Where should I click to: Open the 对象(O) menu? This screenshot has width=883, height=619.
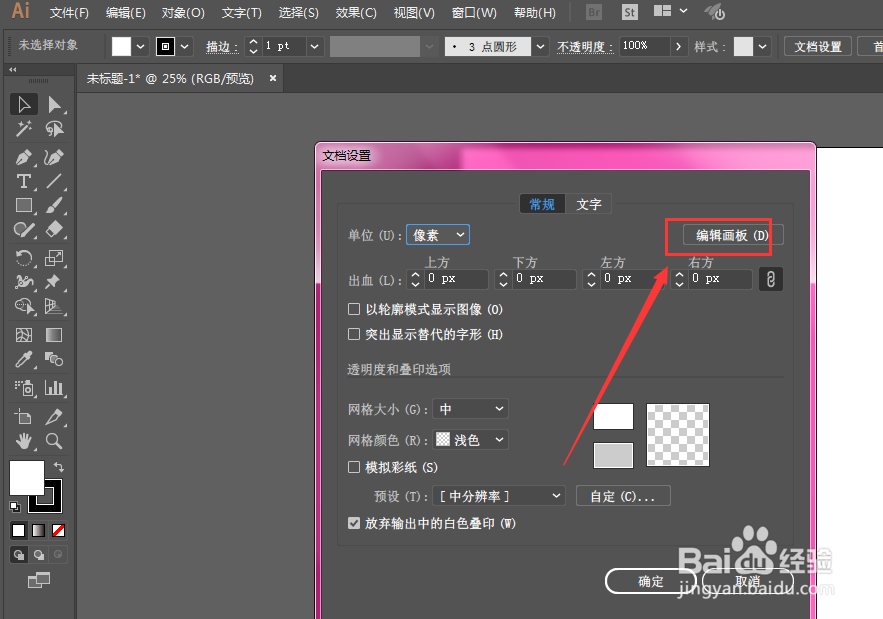pyautogui.click(x=183, y=12)
